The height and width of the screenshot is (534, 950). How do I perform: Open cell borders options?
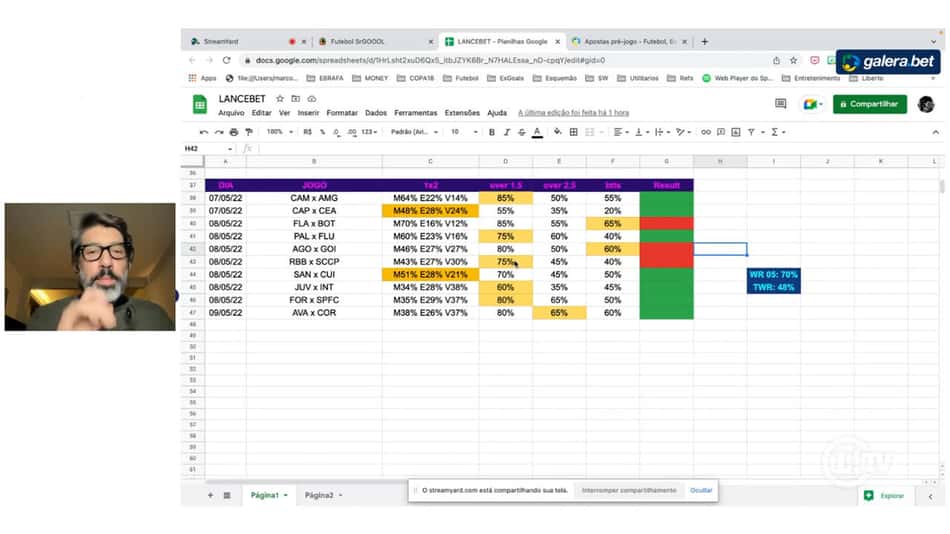pyautogui.click(x=573, y=132)
